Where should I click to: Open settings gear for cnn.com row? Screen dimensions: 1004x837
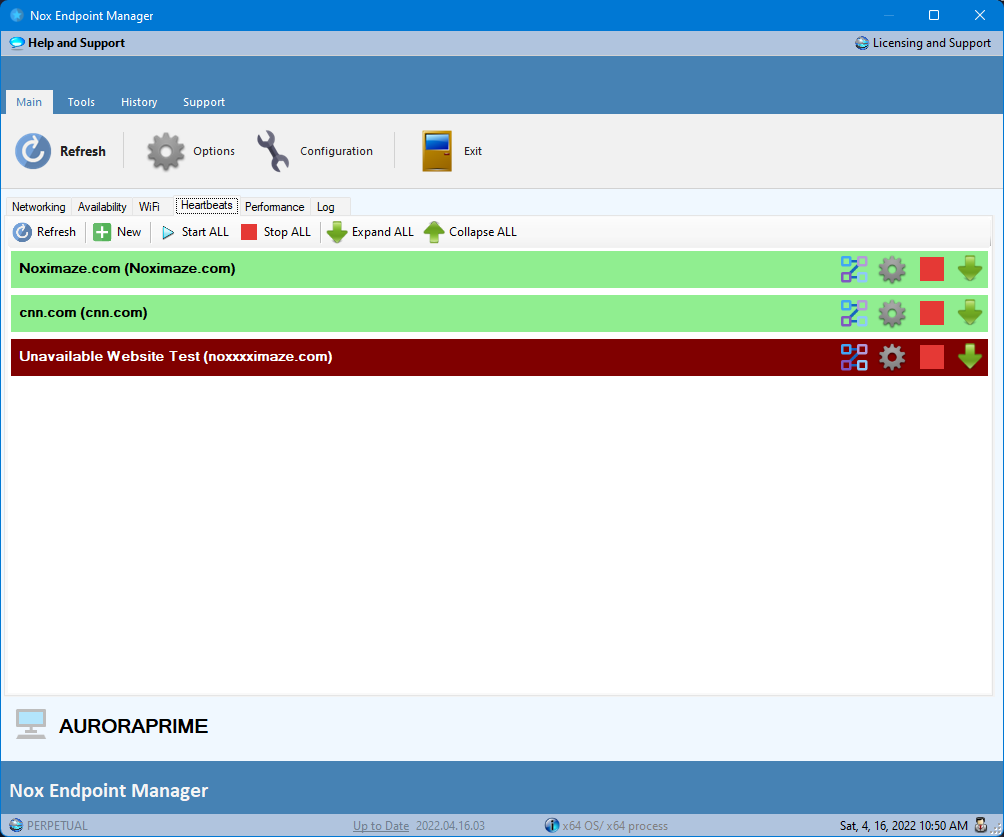[x=892, y=314]
